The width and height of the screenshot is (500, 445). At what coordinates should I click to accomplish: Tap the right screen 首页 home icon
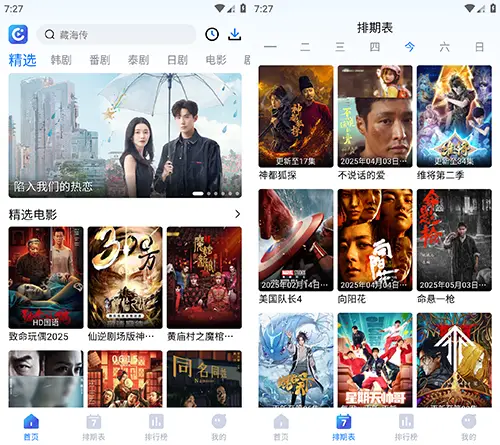point(281,421)
